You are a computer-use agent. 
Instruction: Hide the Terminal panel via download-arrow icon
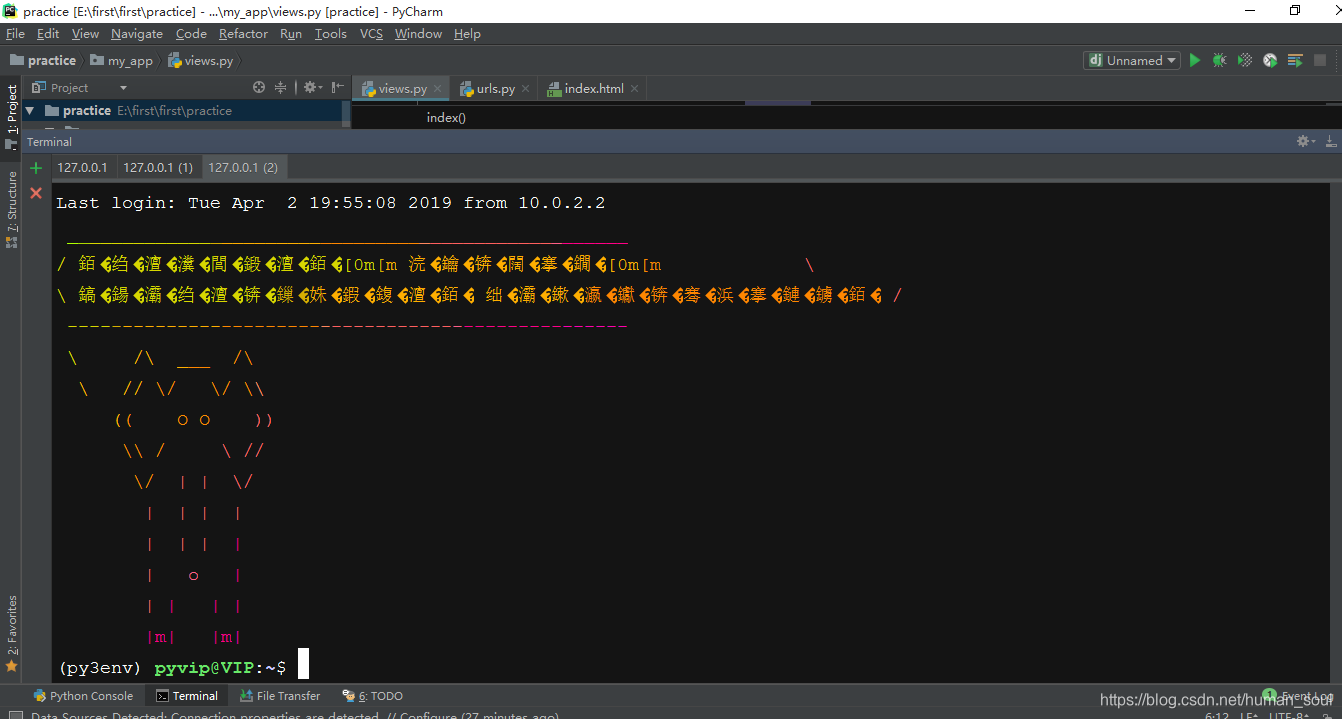pyautogui.click(x=1331, y=141)
